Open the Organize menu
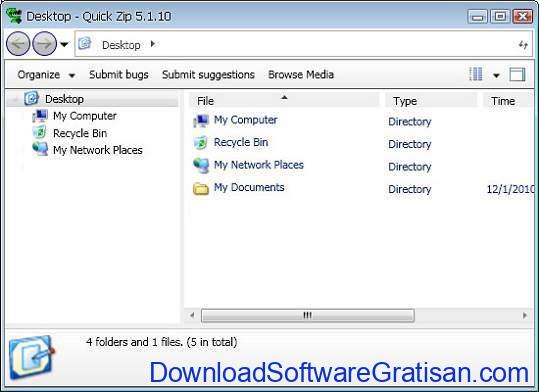 [x=46, y=75]
